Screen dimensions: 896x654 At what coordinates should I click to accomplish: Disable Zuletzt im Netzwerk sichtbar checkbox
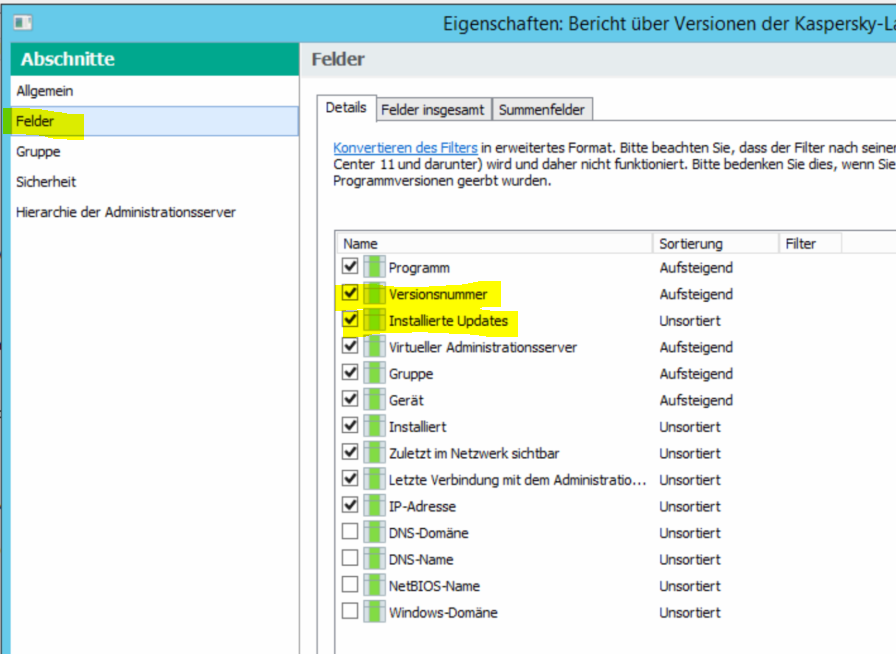click(350, 452)
